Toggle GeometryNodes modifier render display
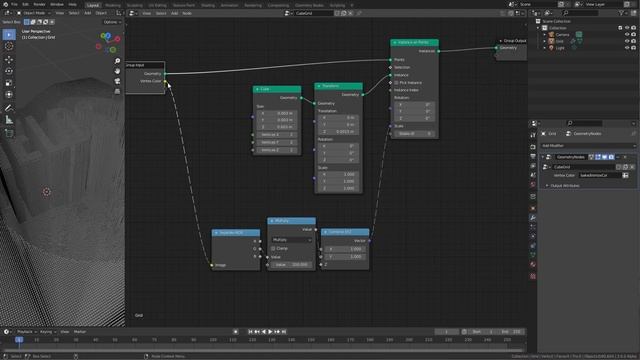This screenshot has height=360, width=640. (x=611, y=157)
